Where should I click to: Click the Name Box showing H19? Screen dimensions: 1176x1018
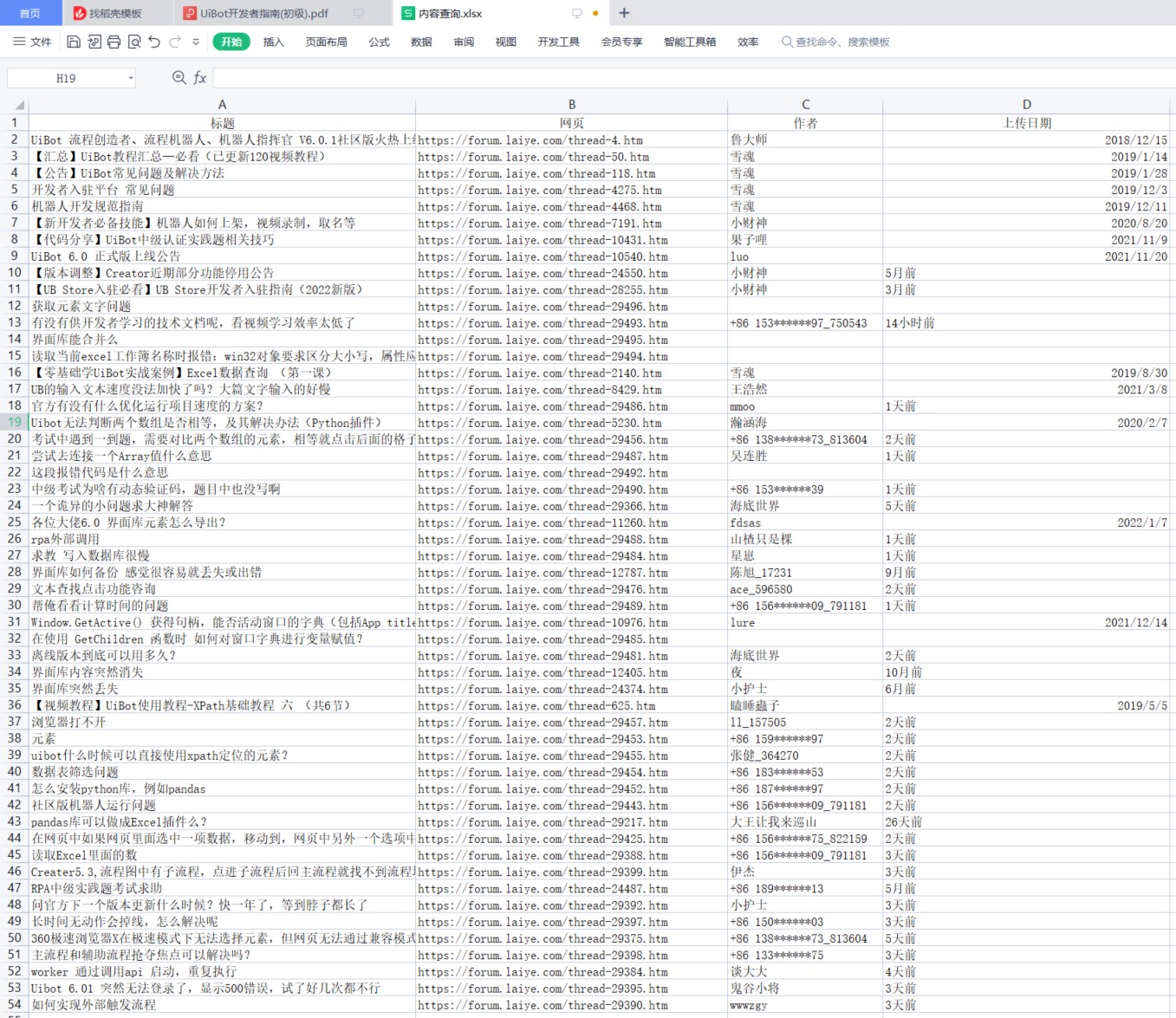point(66,78)
